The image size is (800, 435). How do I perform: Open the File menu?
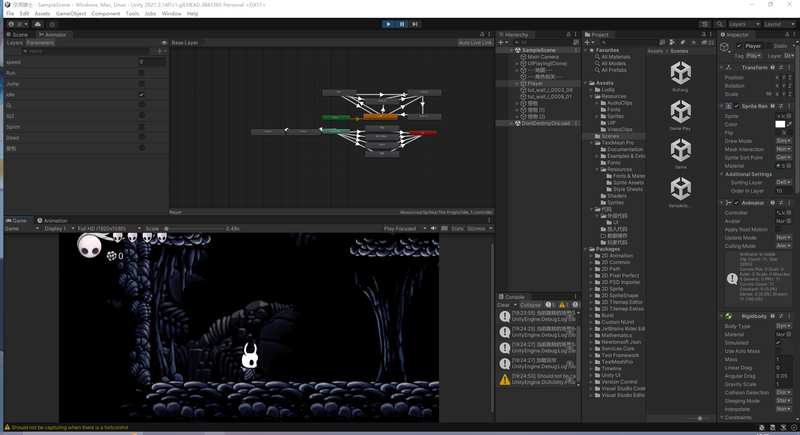10,14
